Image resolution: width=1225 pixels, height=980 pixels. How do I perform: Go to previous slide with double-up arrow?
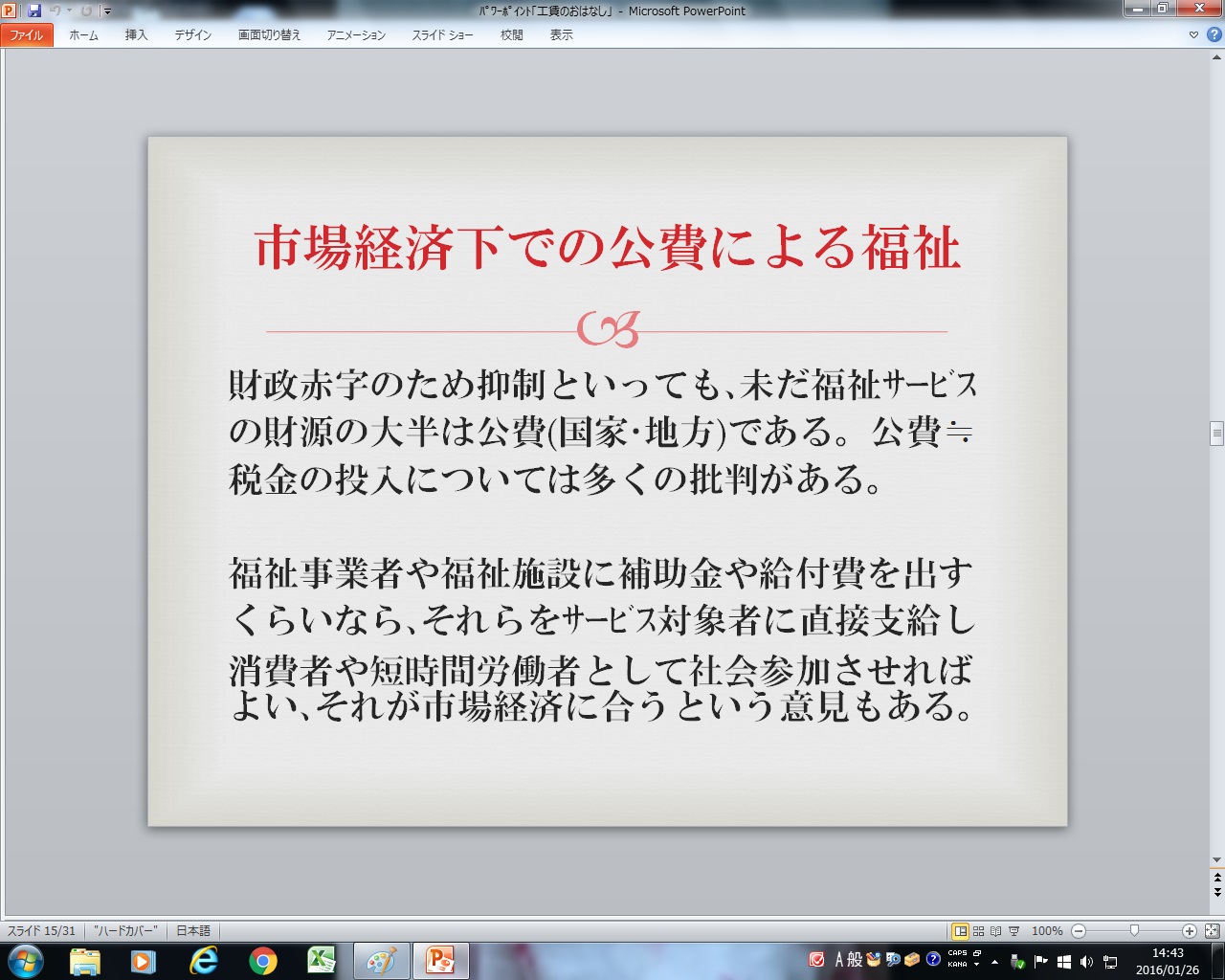point(1216,877)
